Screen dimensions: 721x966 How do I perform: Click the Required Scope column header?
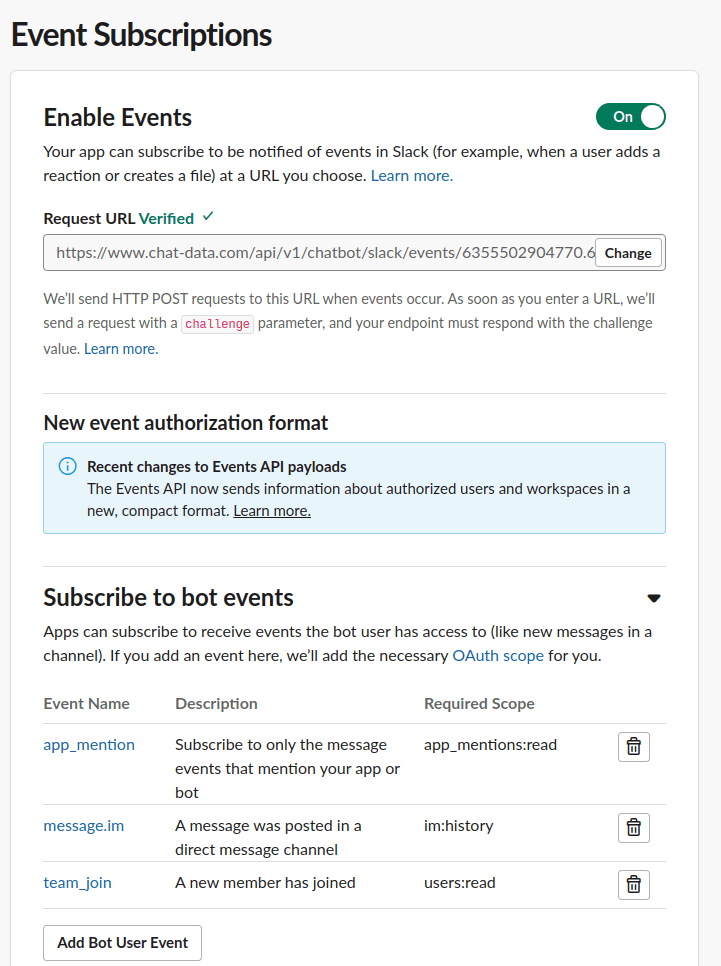click(478, 703)
